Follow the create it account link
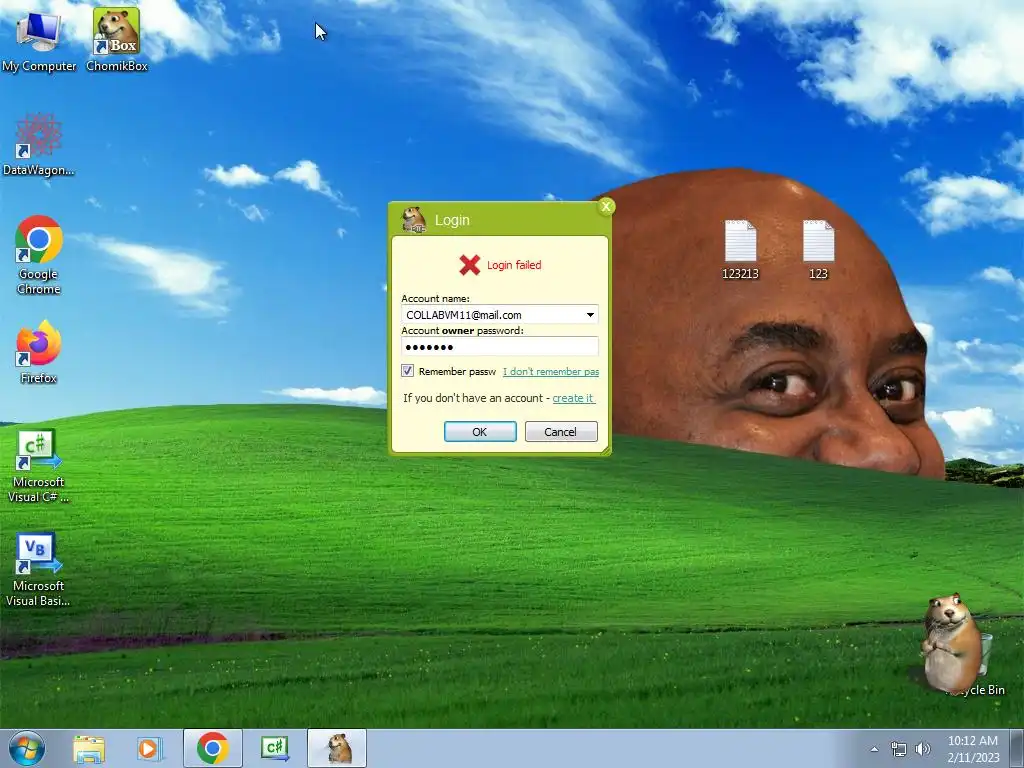This screenshot has width=1024, height=768. click(x=573, y=398)
